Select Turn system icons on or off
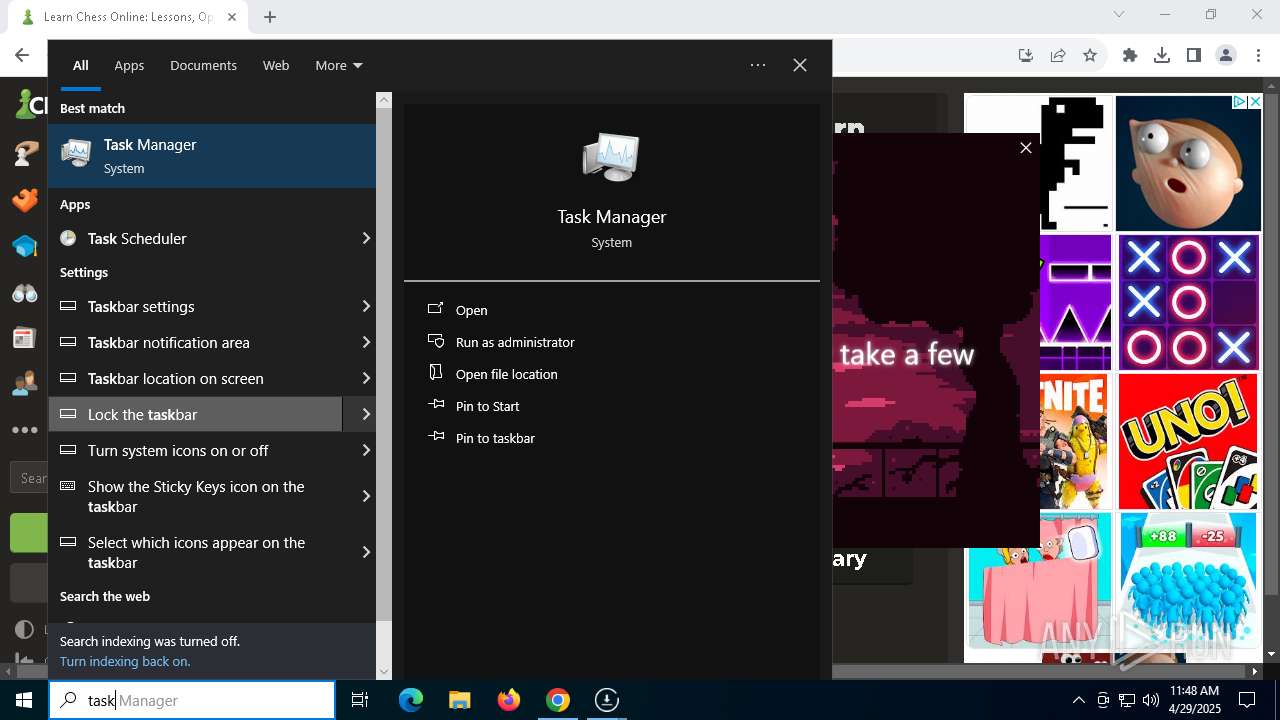The height and width of the screenshot is (720, 1280). [195, 450]
